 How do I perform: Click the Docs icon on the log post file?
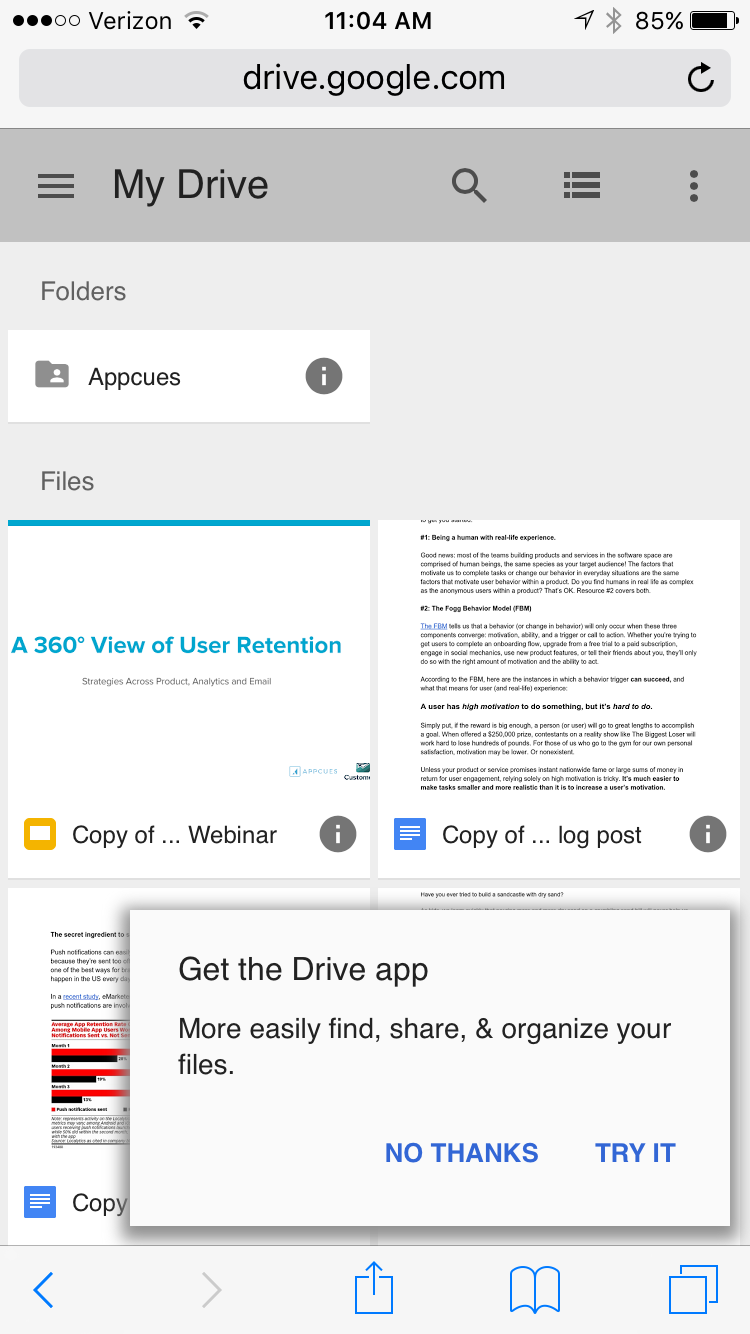point(410,834)
